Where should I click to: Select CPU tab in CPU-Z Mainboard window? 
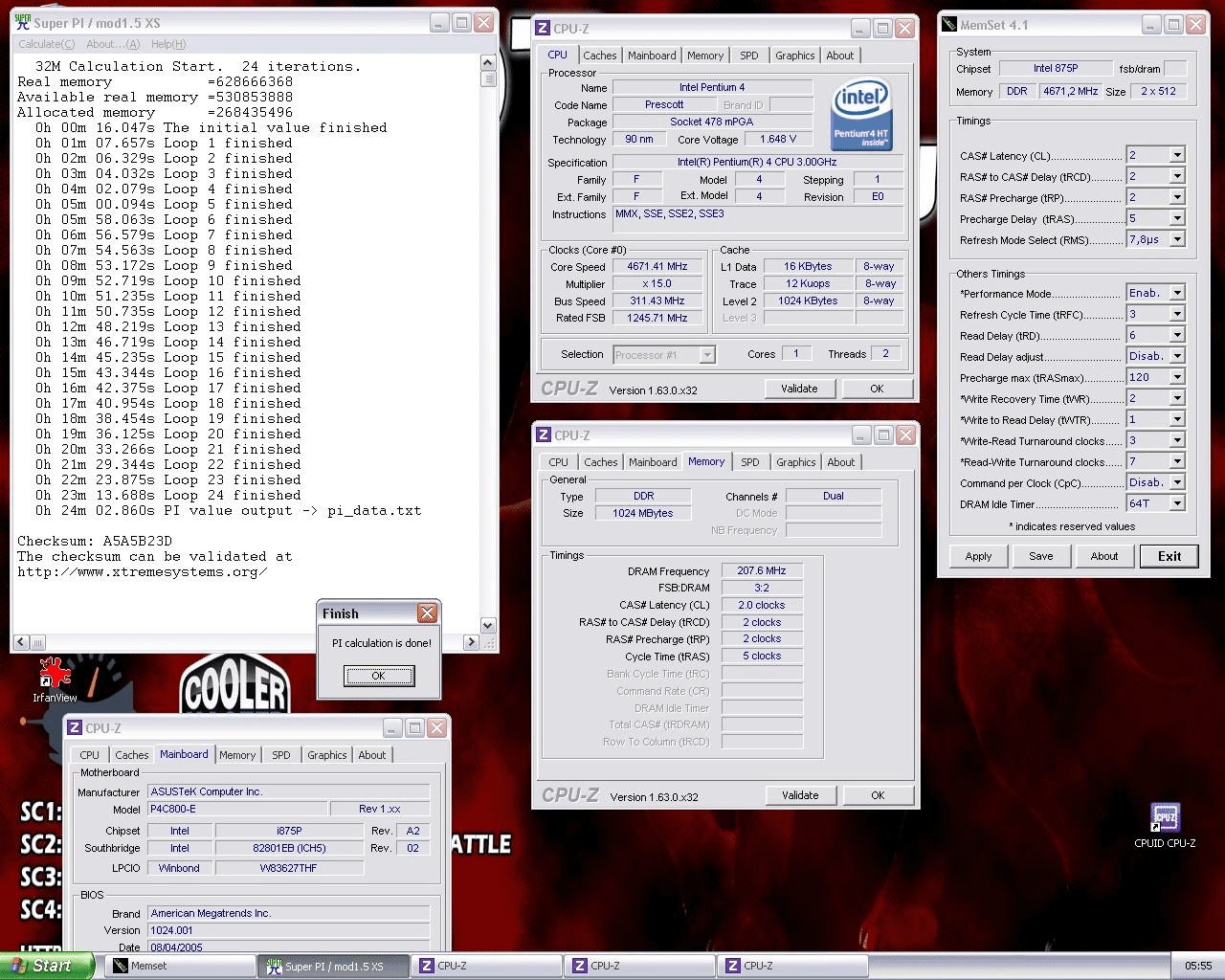[89, 755]
